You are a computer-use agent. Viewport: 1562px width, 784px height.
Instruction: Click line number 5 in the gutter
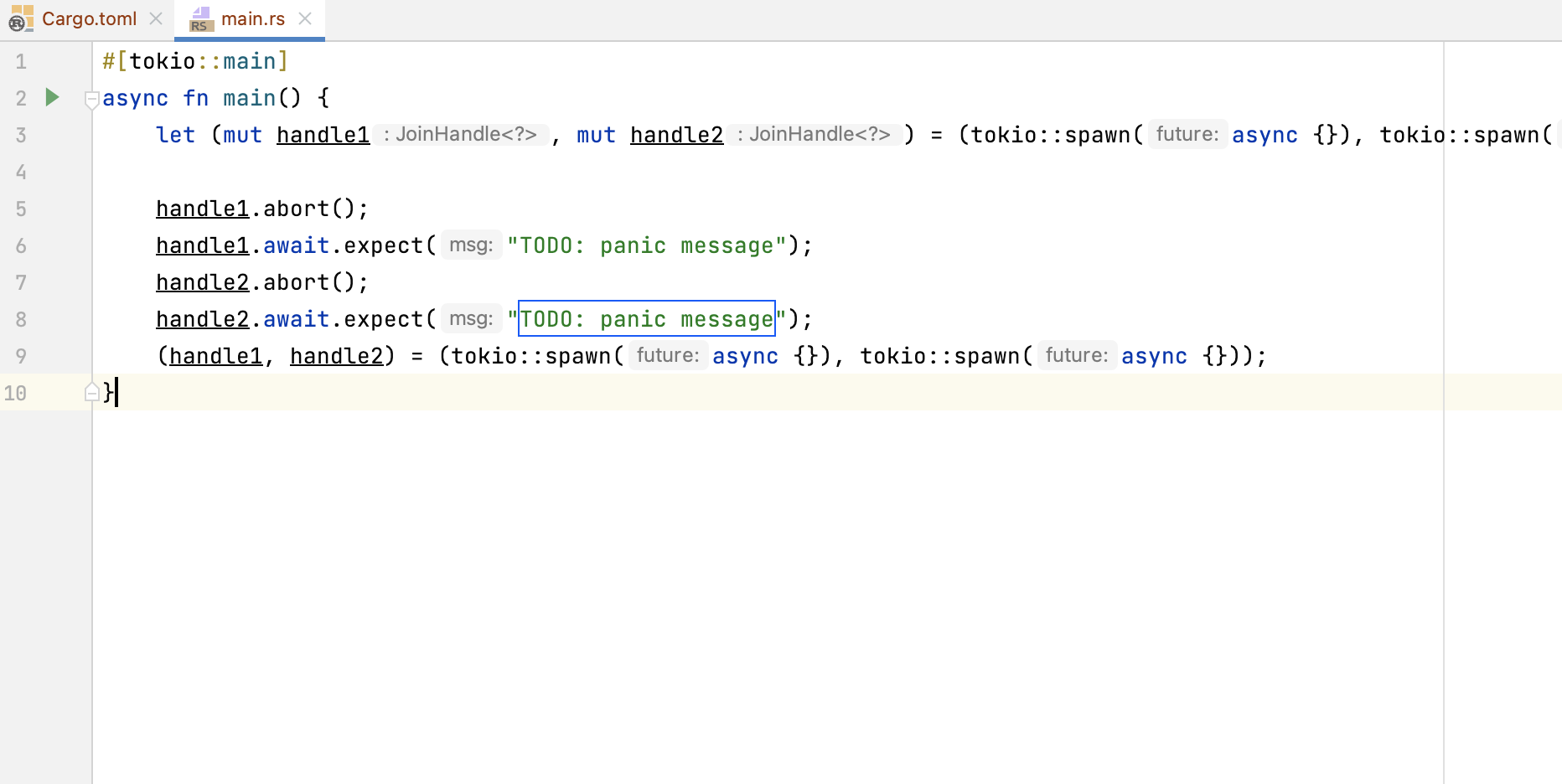pyautogui.click(x=21, y=209)
